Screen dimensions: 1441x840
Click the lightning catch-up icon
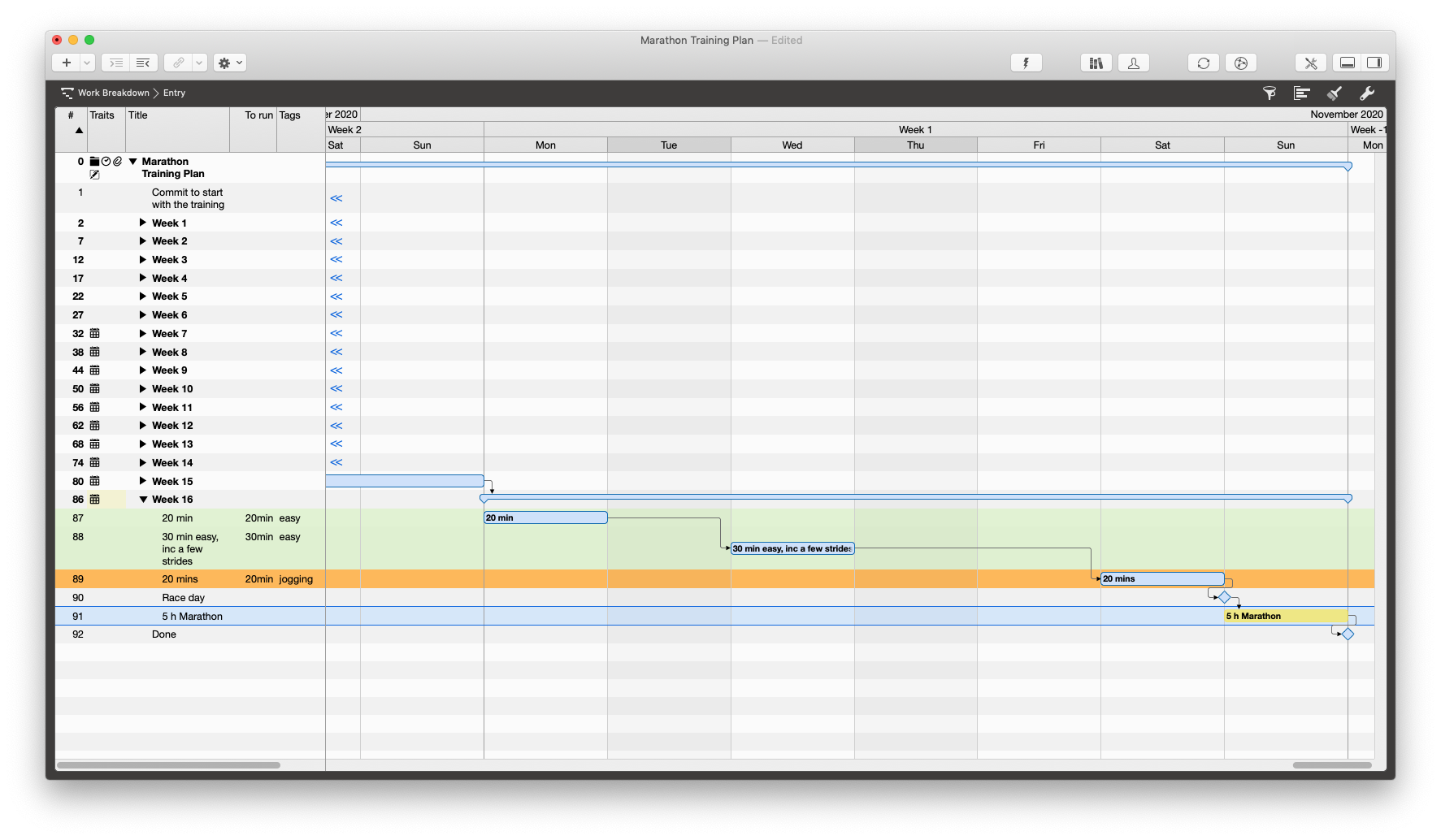[1026, 63]
